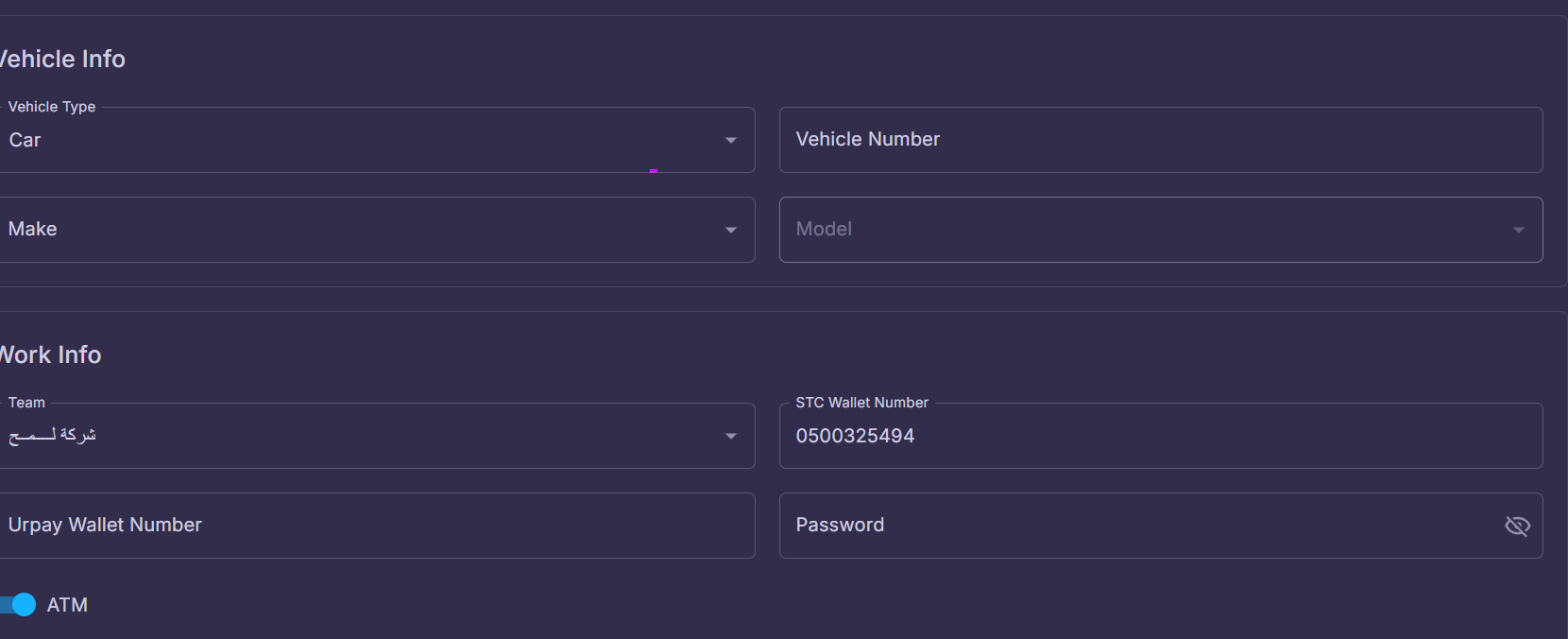Viewport: 1568px width, 639px height.
Task: Open the Model combo box
Action: coord(1161,230)
